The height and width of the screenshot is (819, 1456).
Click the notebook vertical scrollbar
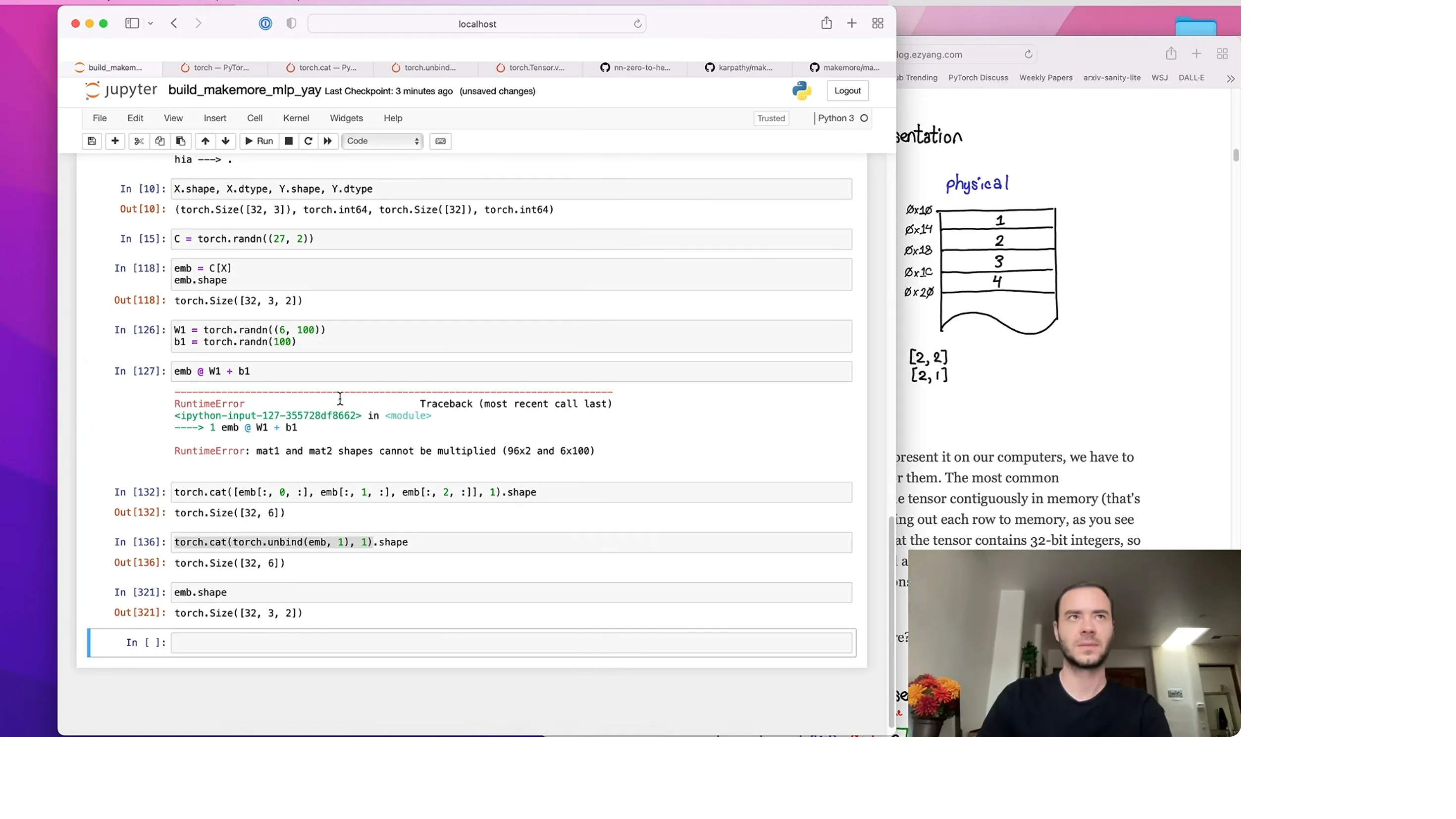892,622
